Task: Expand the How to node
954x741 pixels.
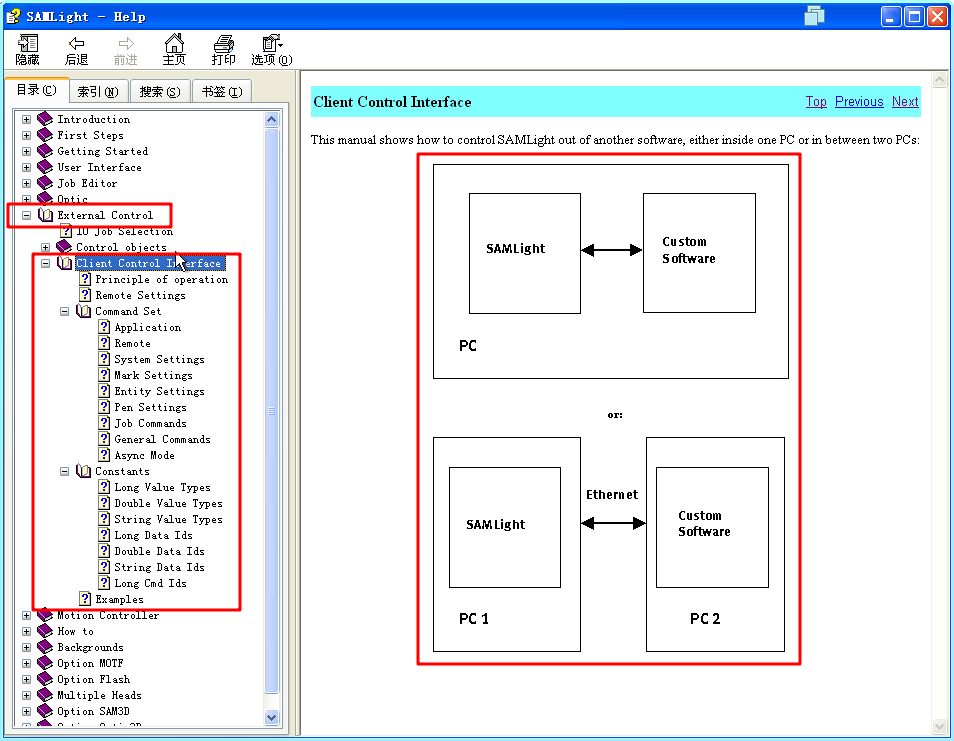Action: point(26,631)
